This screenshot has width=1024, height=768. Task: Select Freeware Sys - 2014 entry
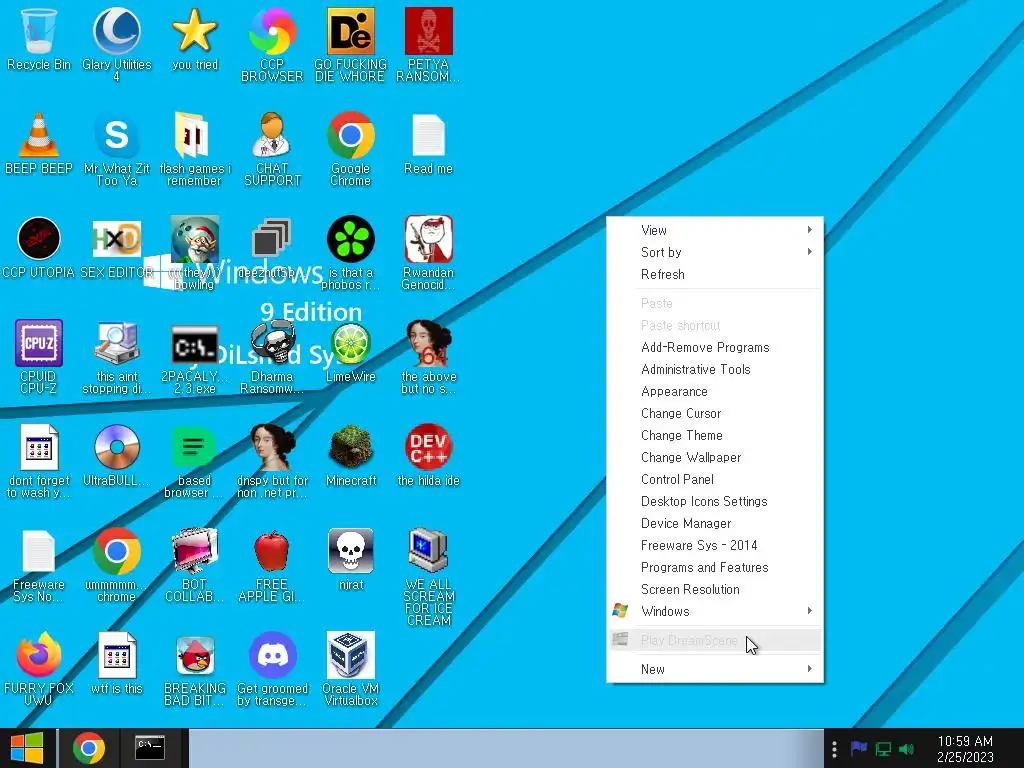click(x=714, y=545)
